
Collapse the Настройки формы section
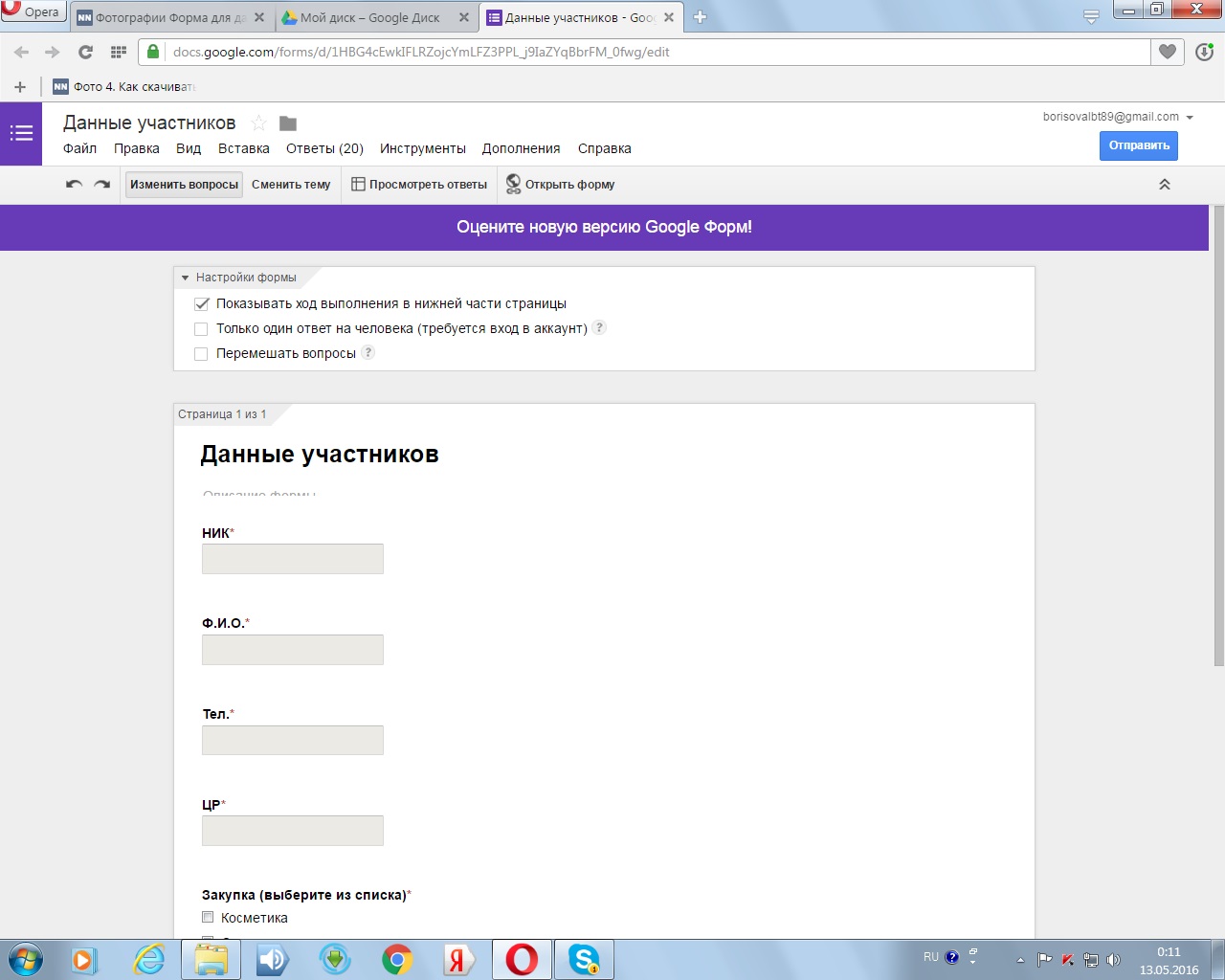click(x=186, y=278)
